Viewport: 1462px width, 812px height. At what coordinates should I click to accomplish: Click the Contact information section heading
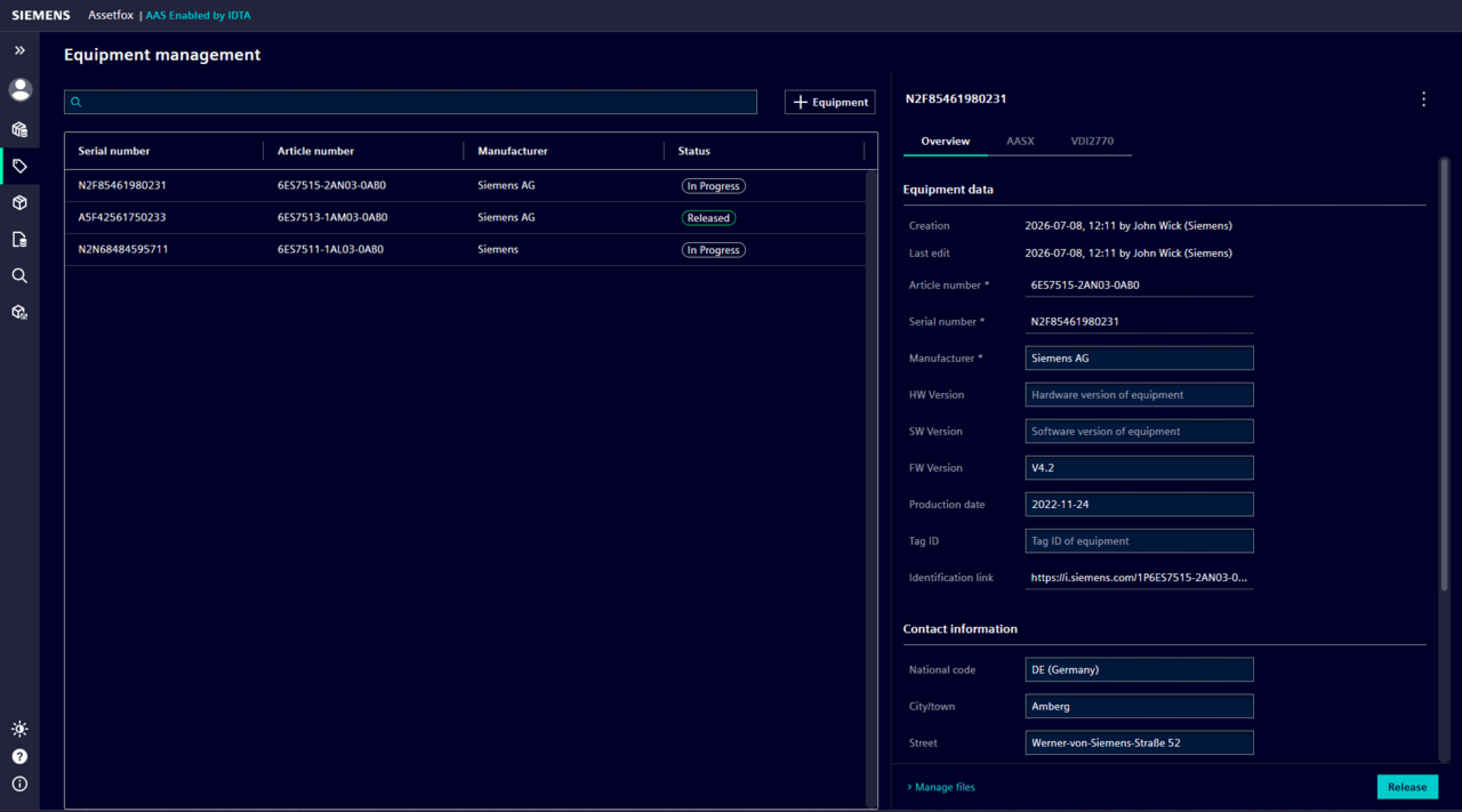point(960,629)
